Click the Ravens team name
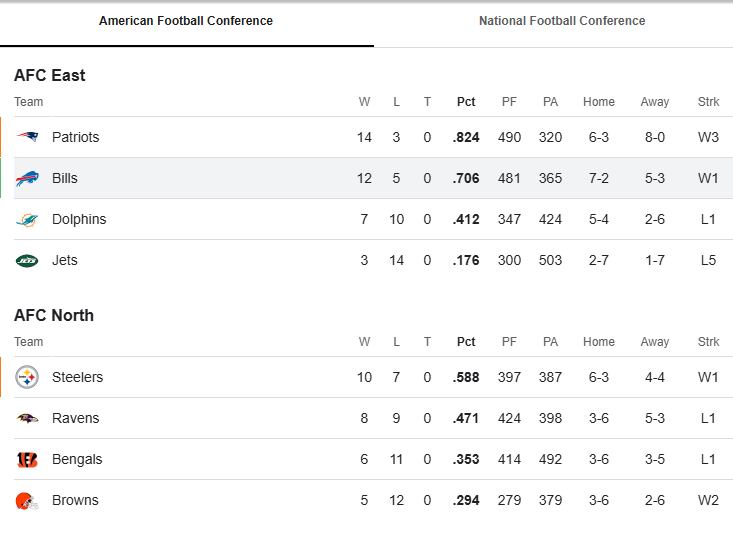 pos(76,418)
